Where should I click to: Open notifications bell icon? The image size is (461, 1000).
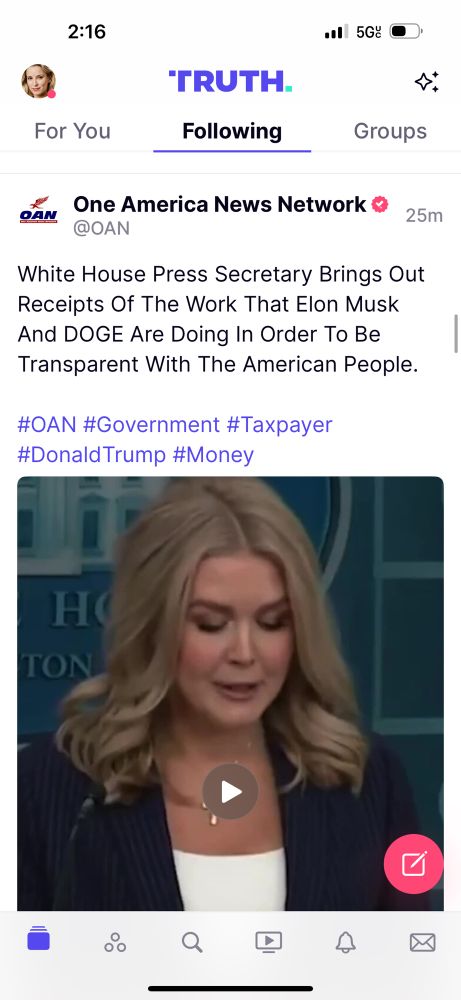tap(346, 942)
